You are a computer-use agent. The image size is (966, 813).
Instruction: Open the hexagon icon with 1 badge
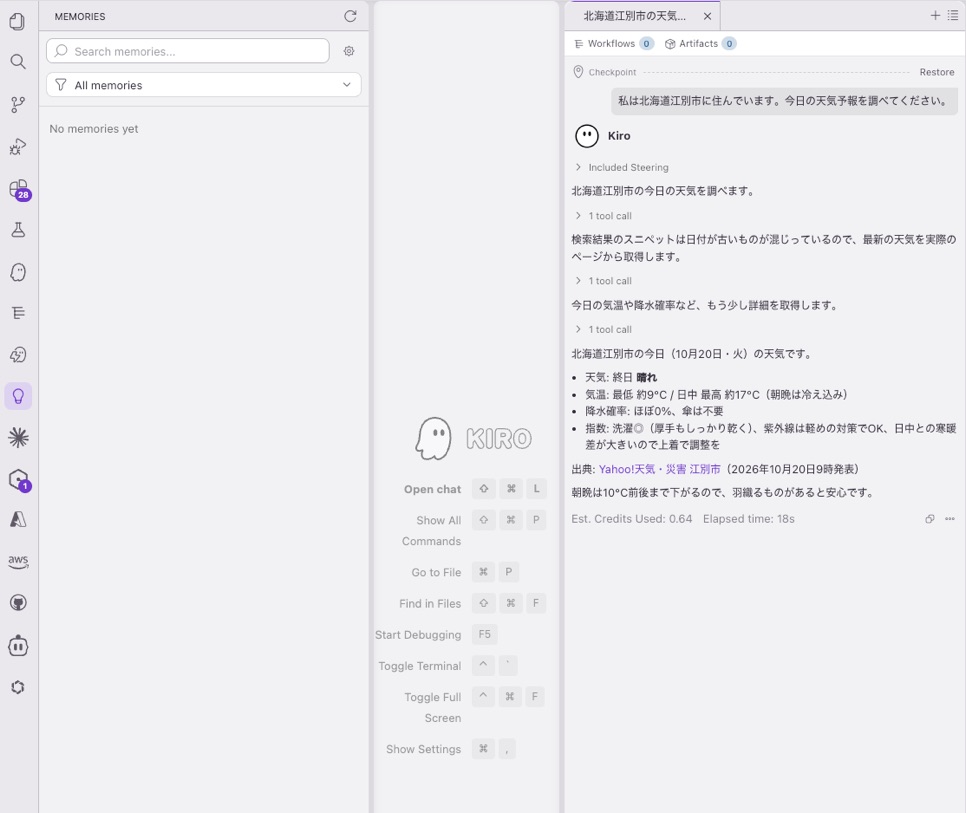tap(19, 480)
